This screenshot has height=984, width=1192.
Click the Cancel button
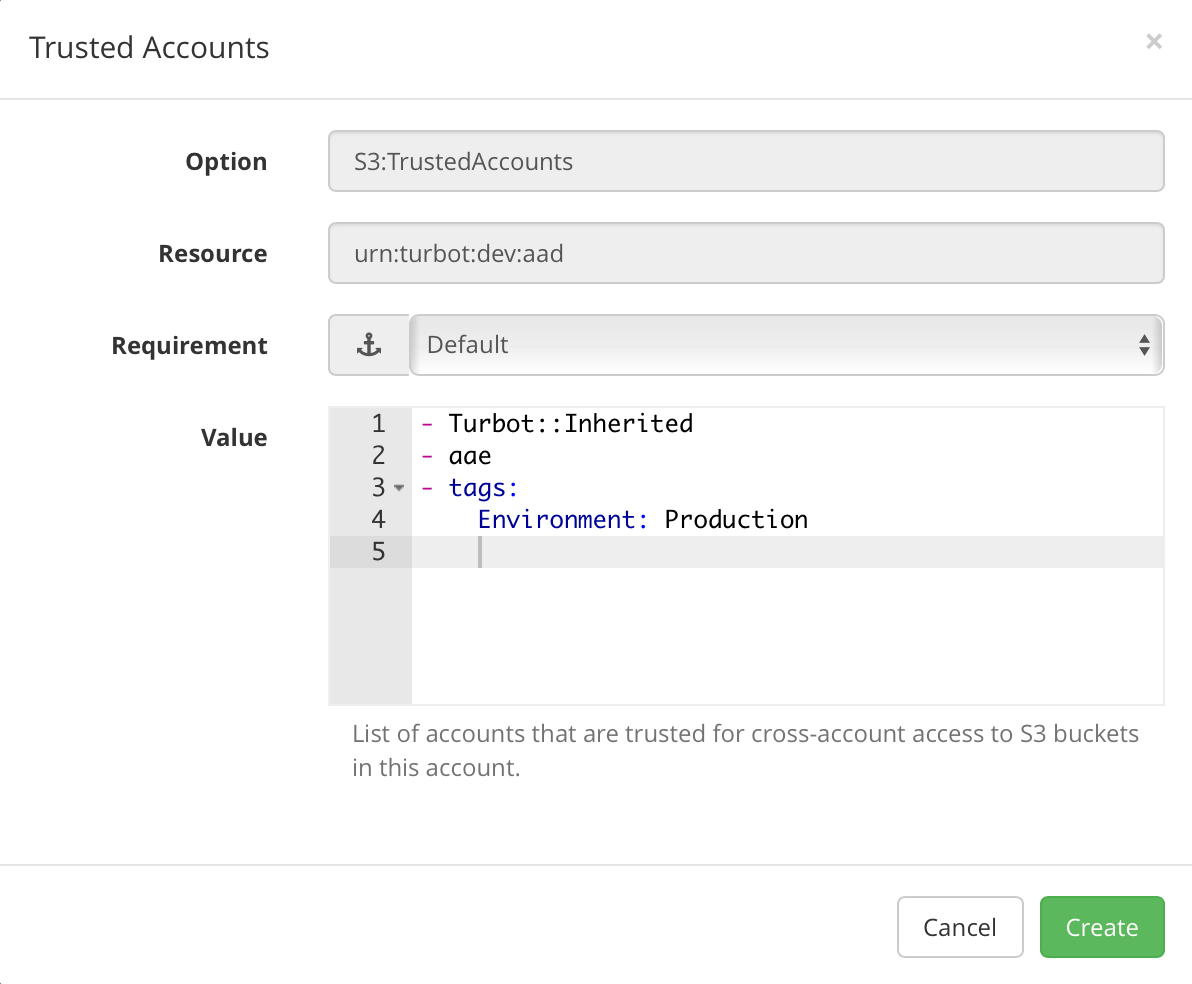959,927
